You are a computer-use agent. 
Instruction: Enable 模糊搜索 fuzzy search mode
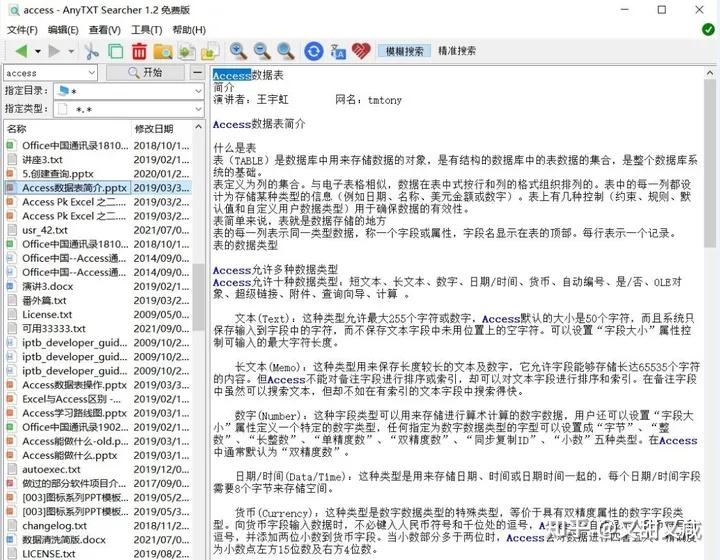pyautogui.click(x=404, y=51)
